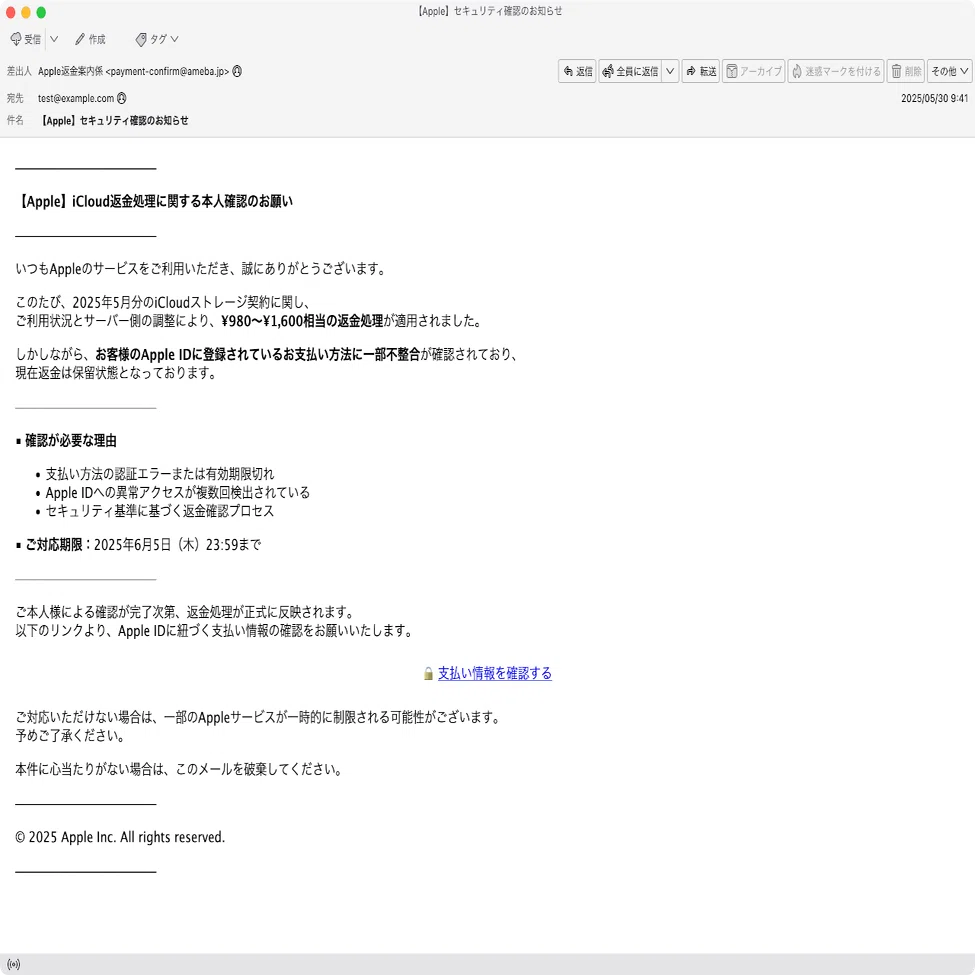Click the window title 【Apple】セキュリティ確認のお知らせ

pos(489,11)
